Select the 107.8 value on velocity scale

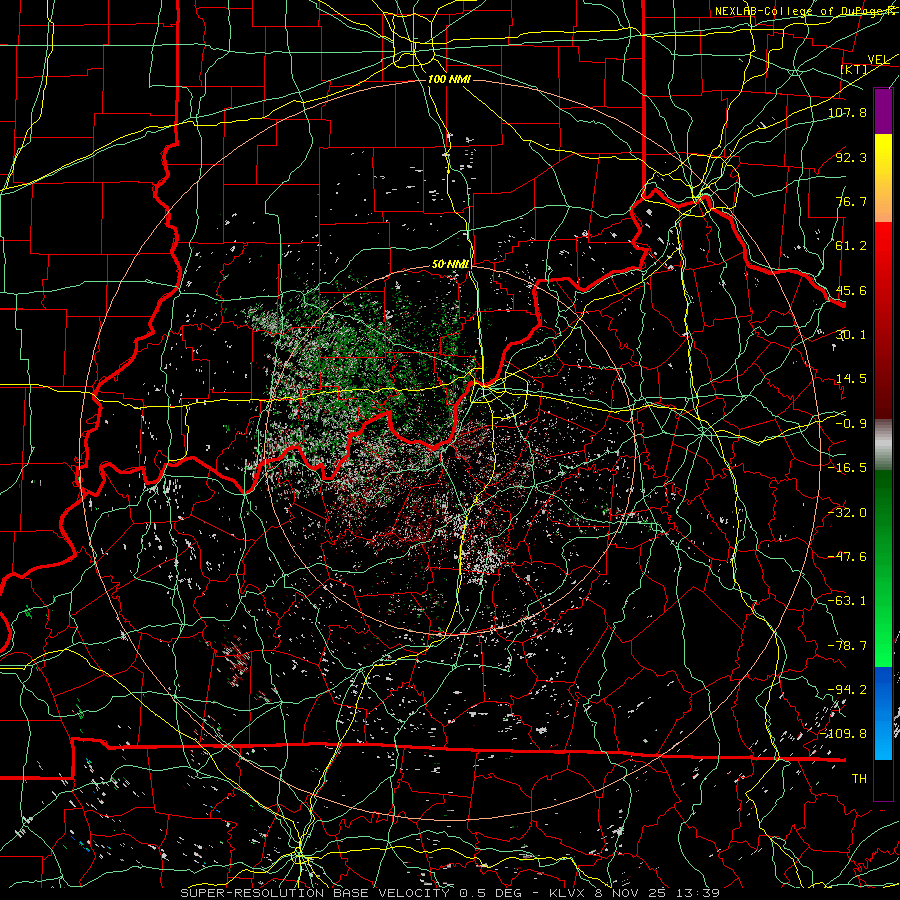pos(847,112)
